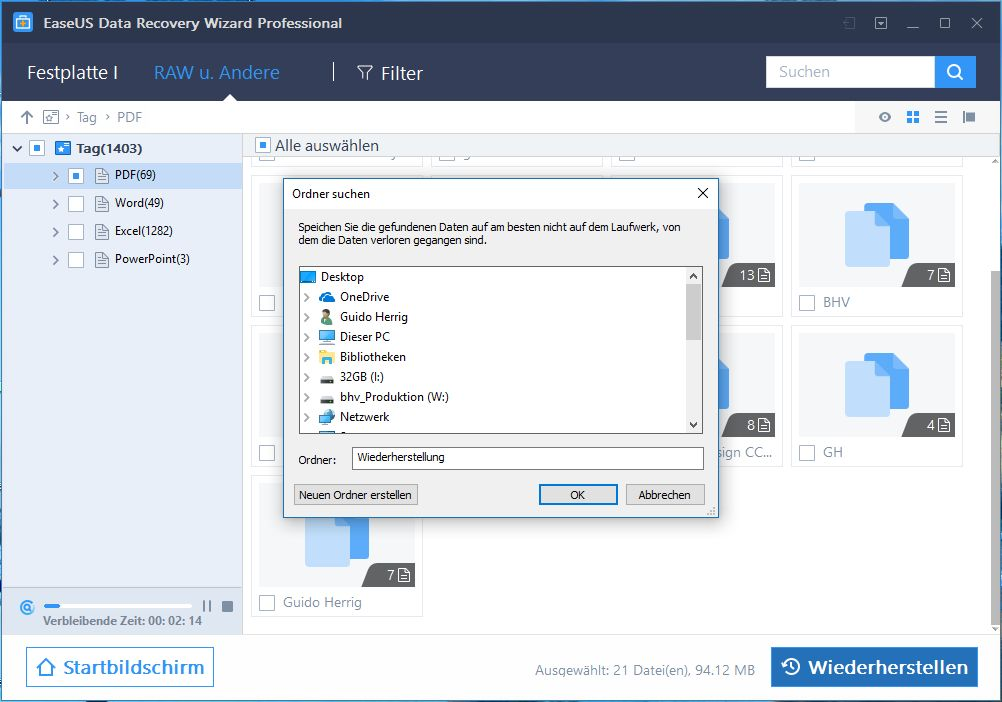Select OneDrive in folder tree
Image resolution: width=1002 pixels, height=702 pixels.
[x=364, y=296]
